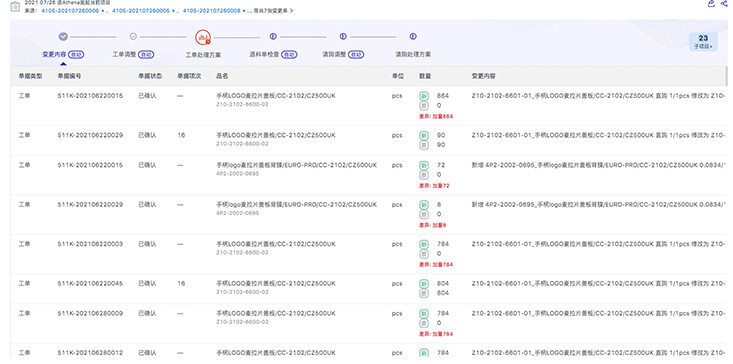The image size is (733, 364).
Task: Click the clipboard project icon at top left
Action: point(15,6)
